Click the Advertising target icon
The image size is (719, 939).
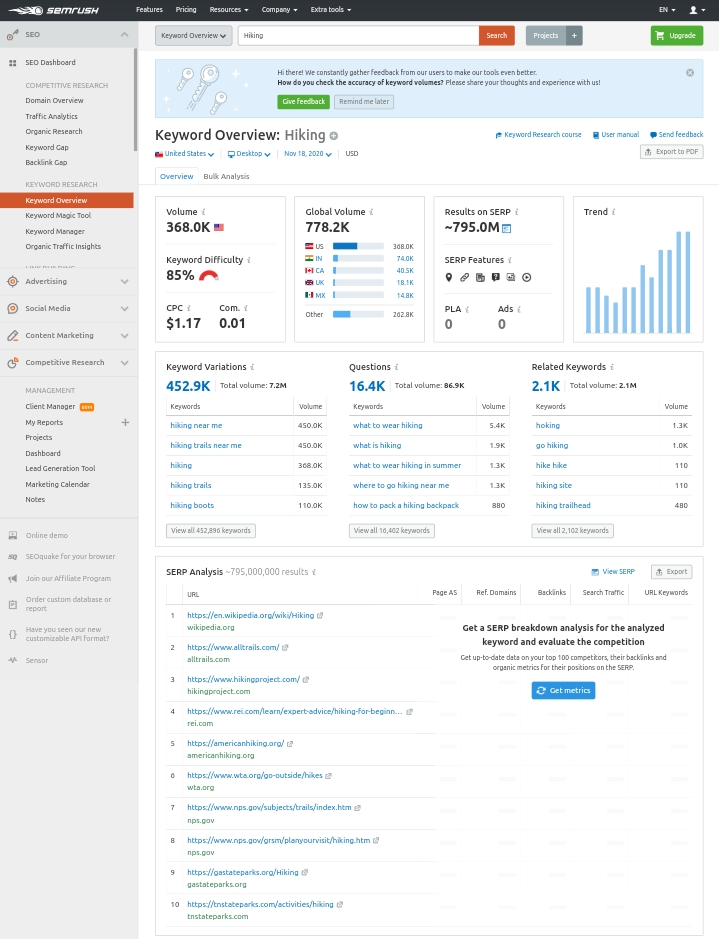[13, 281]
